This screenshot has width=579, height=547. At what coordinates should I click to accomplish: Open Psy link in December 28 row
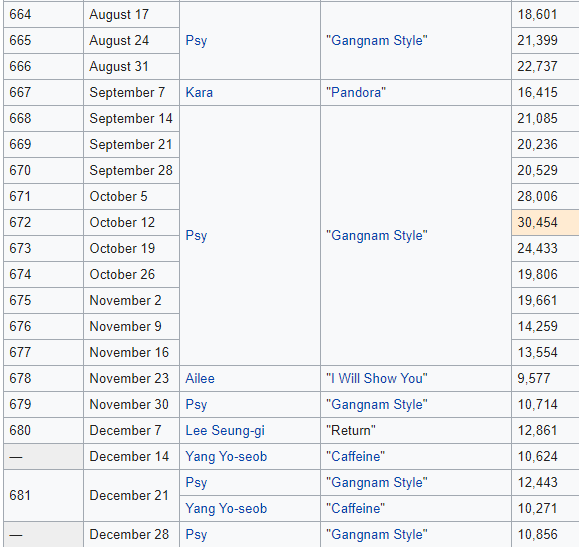click(x=196, y=534)
